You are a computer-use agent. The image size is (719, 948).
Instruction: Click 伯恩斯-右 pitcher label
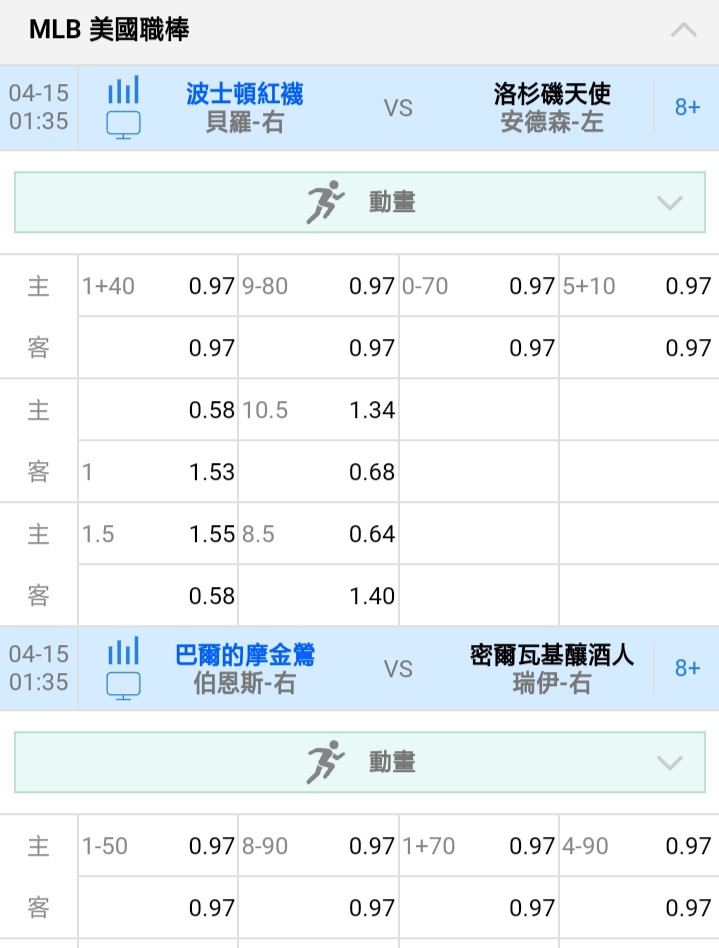pos(244,683)
